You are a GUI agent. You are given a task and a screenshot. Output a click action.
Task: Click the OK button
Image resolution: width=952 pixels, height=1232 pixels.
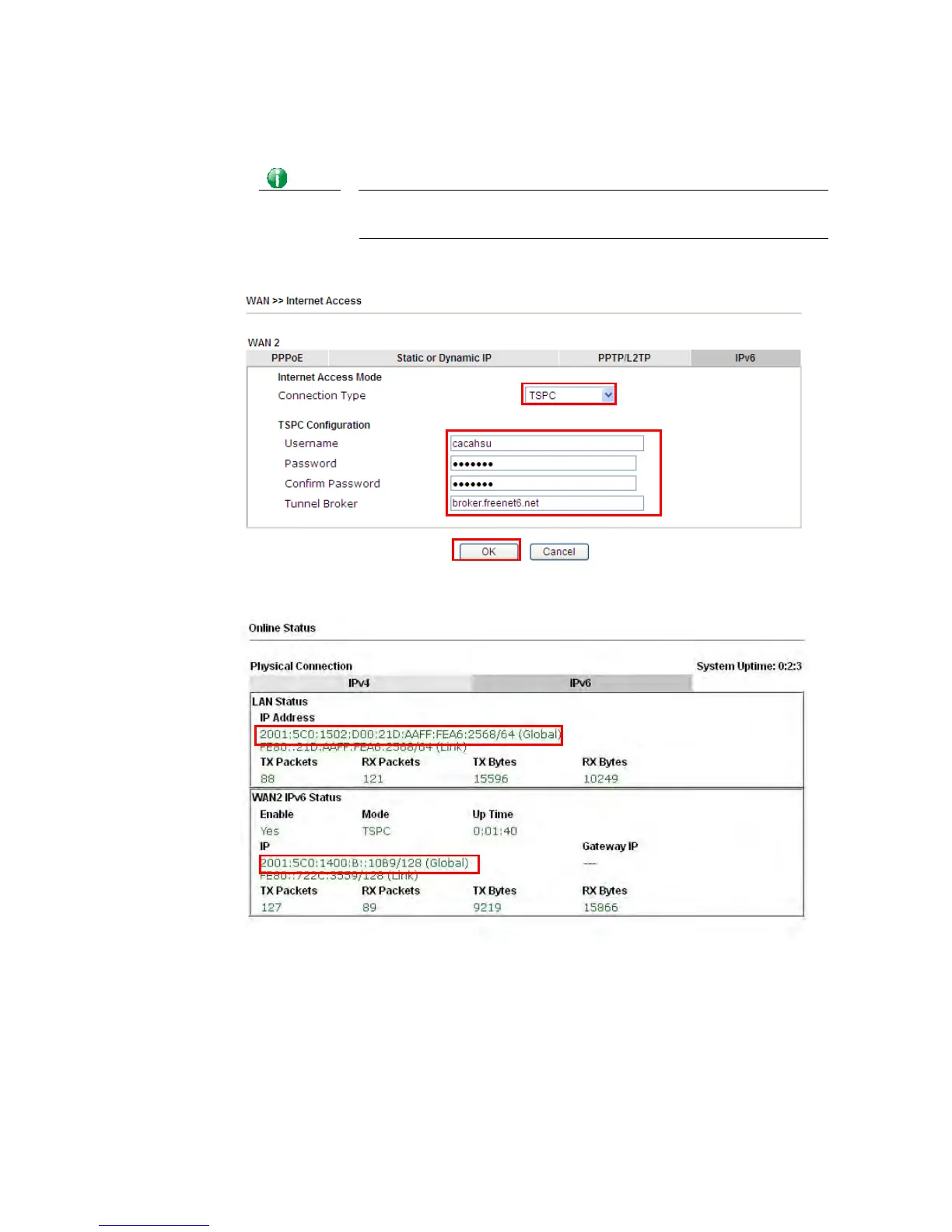[488, 551]
